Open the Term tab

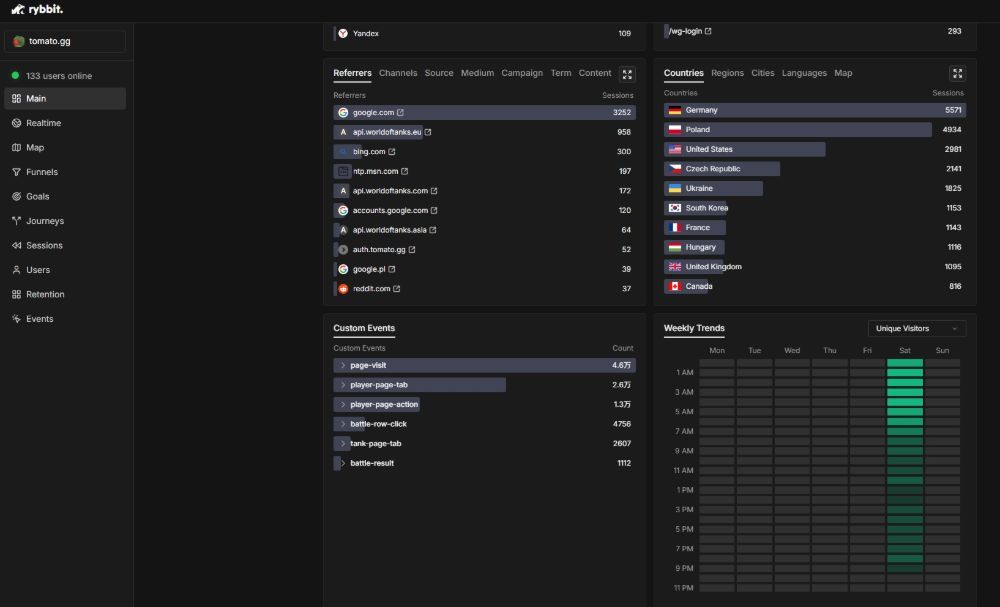561,73
